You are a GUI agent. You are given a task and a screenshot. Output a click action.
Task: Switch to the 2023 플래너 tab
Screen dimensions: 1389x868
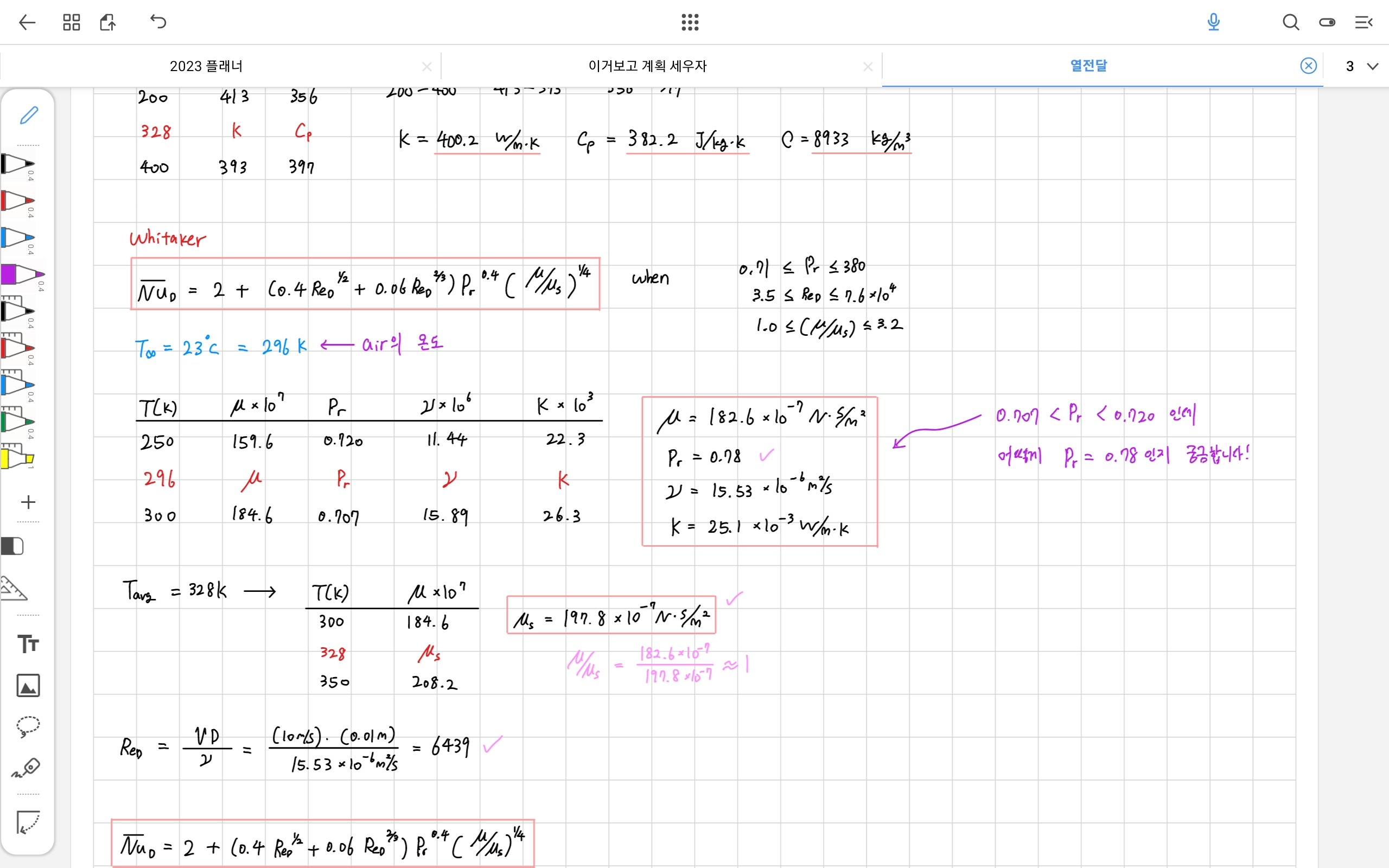[206, 67]
